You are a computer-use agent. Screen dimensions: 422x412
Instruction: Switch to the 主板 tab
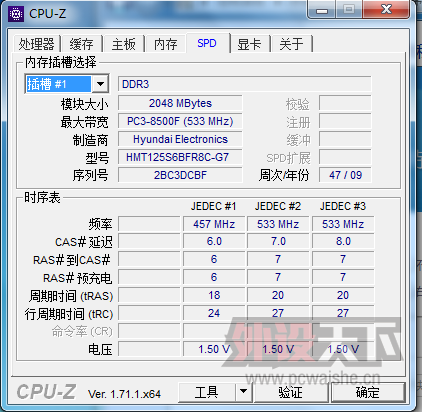click(124, 44)
